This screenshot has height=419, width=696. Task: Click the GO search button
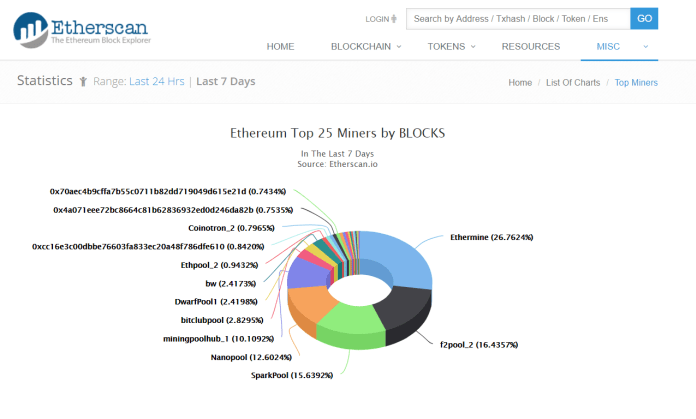point(644,19)
